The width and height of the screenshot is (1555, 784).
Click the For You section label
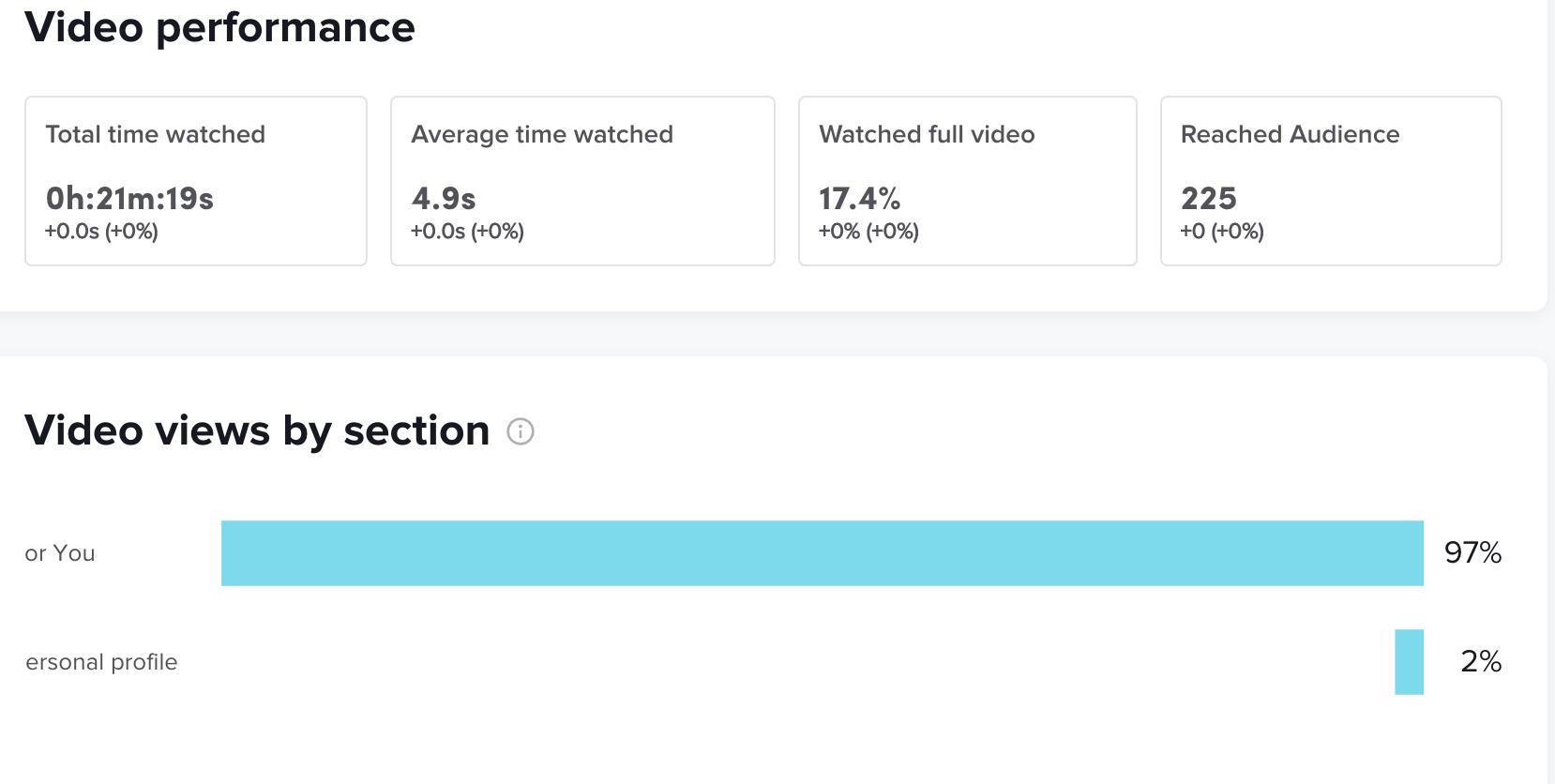(x=60, y=553)
